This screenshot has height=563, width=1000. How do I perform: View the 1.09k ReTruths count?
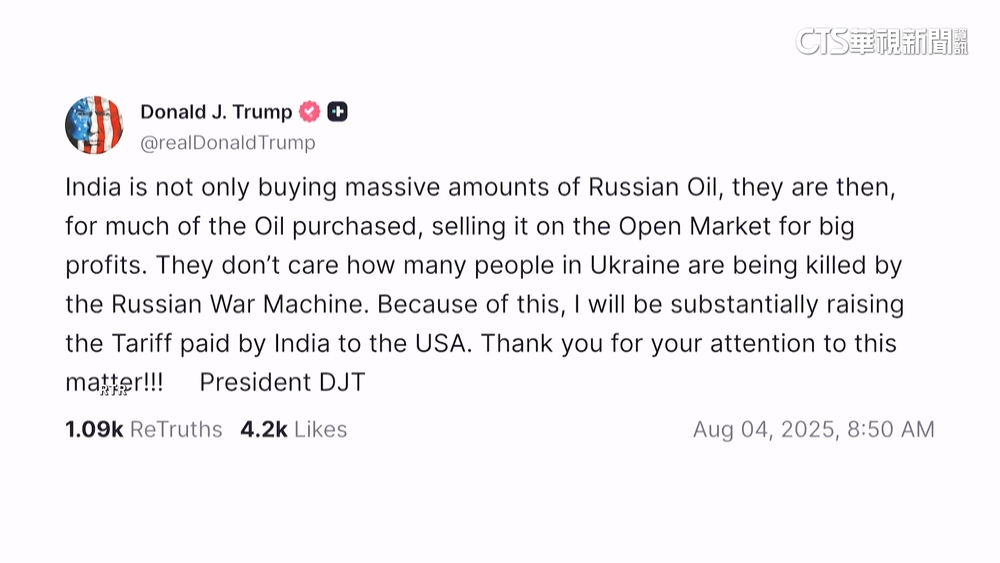(x=143, y=430)
